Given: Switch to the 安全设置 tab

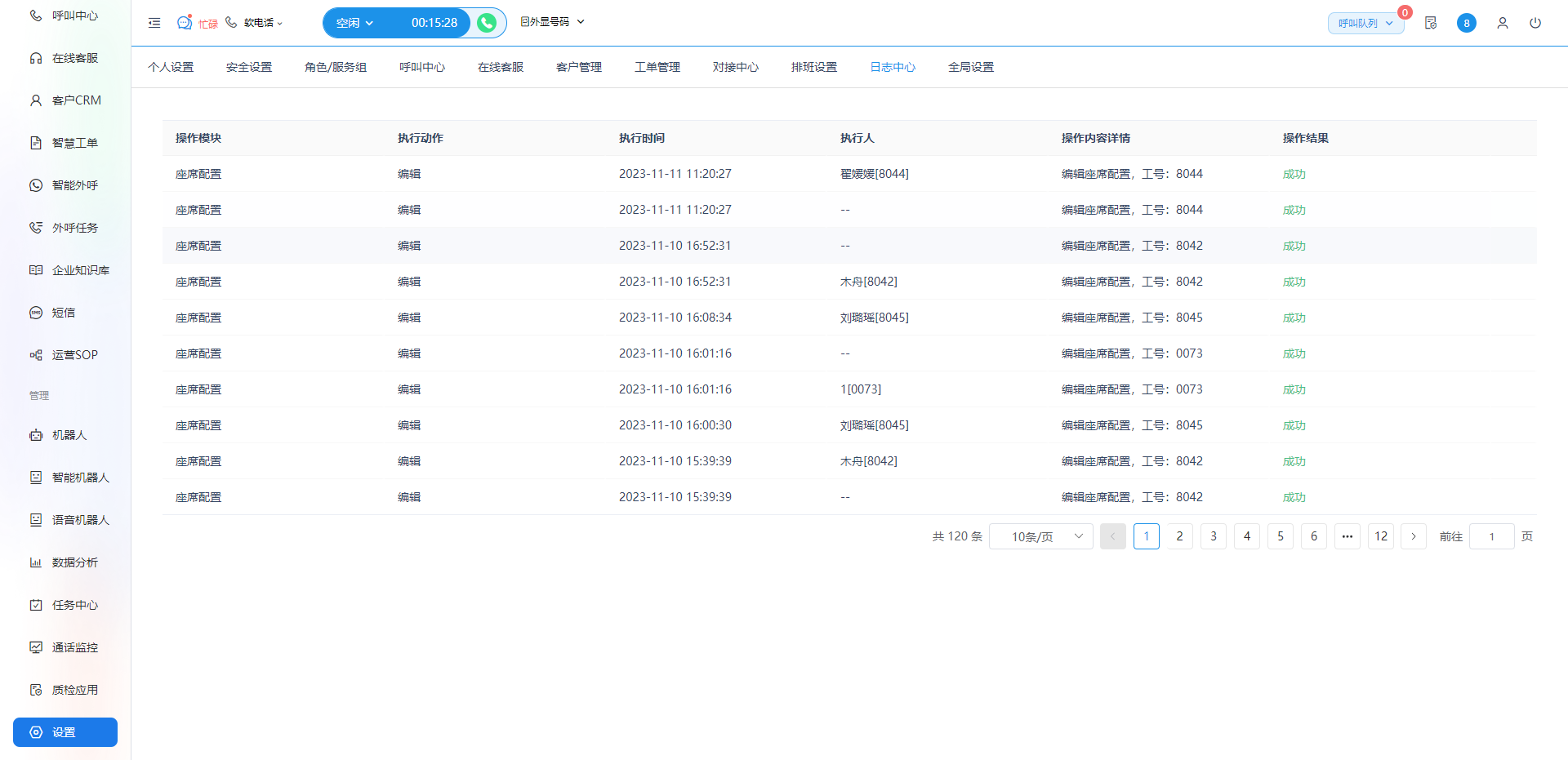Looking at the screenshot, I should (249, 67).
